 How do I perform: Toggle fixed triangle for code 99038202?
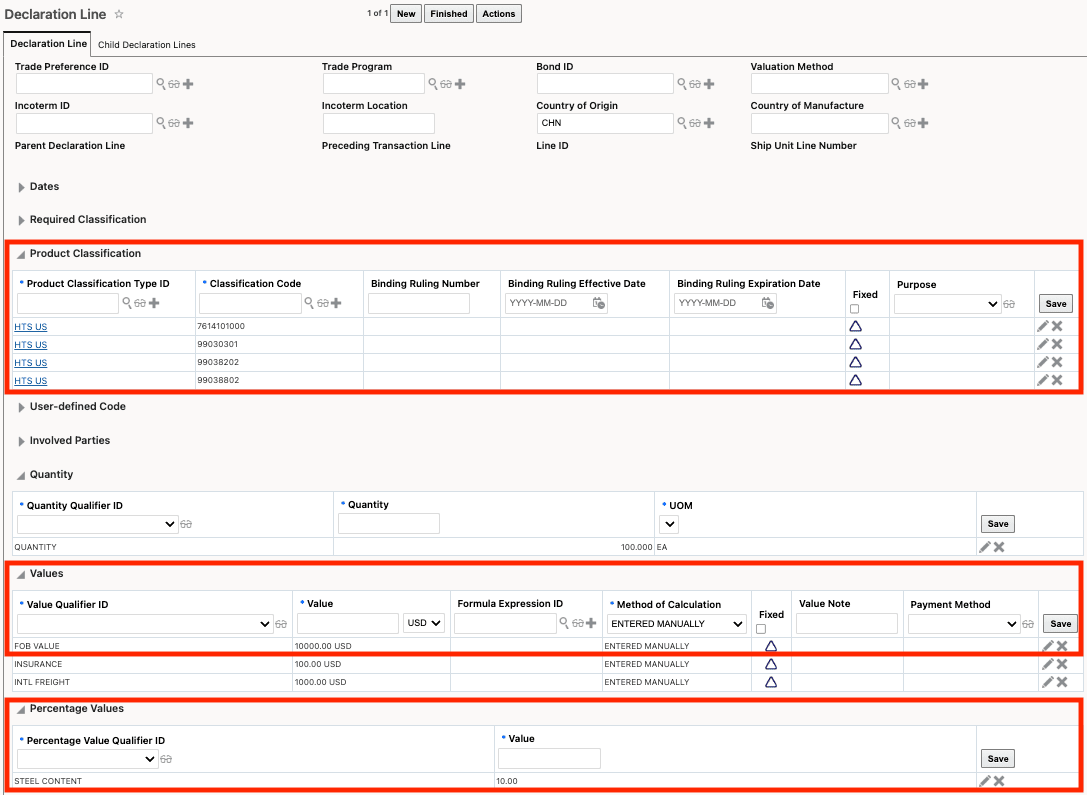tap(855, 362)
